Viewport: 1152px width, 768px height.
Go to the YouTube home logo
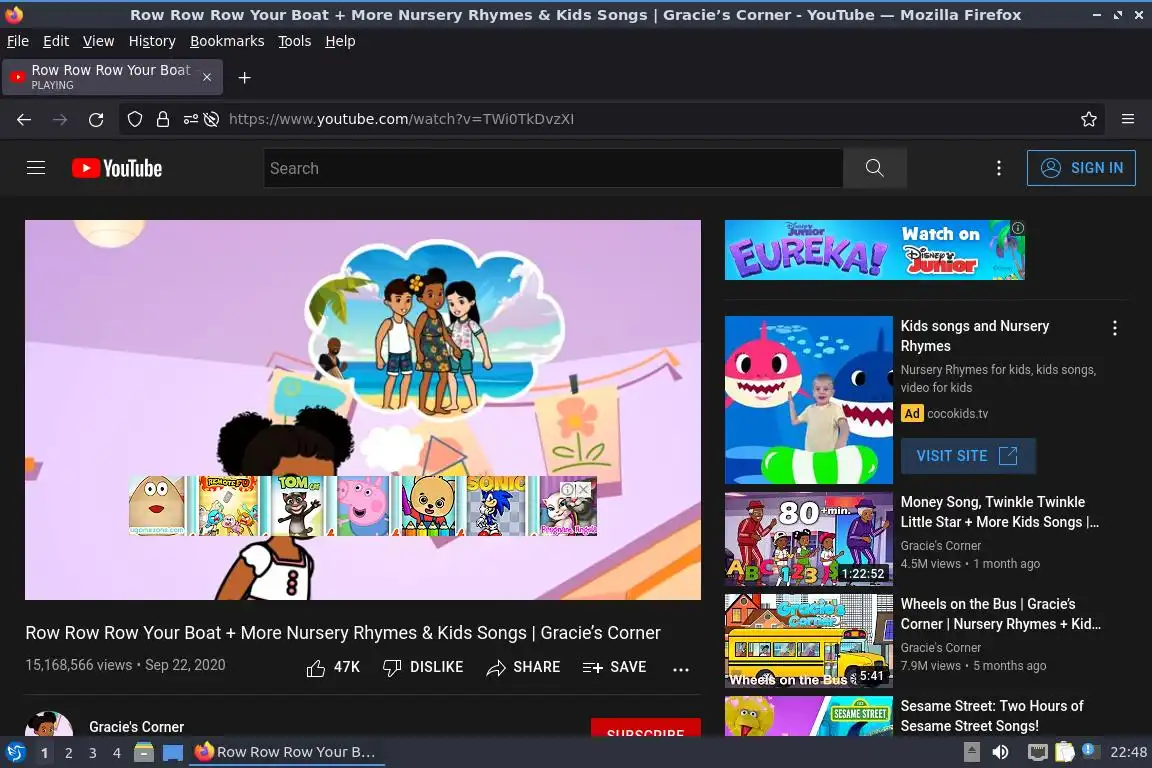point(117,168)
